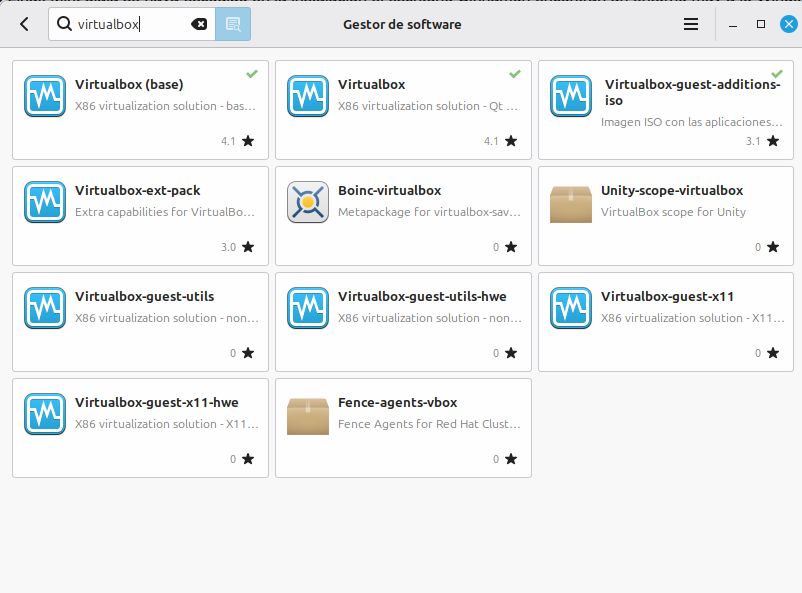802x593 pixels.
Task: Select the Virtualbox-guest-utils title
Action: pyautogui.click(x=145, y=296)
